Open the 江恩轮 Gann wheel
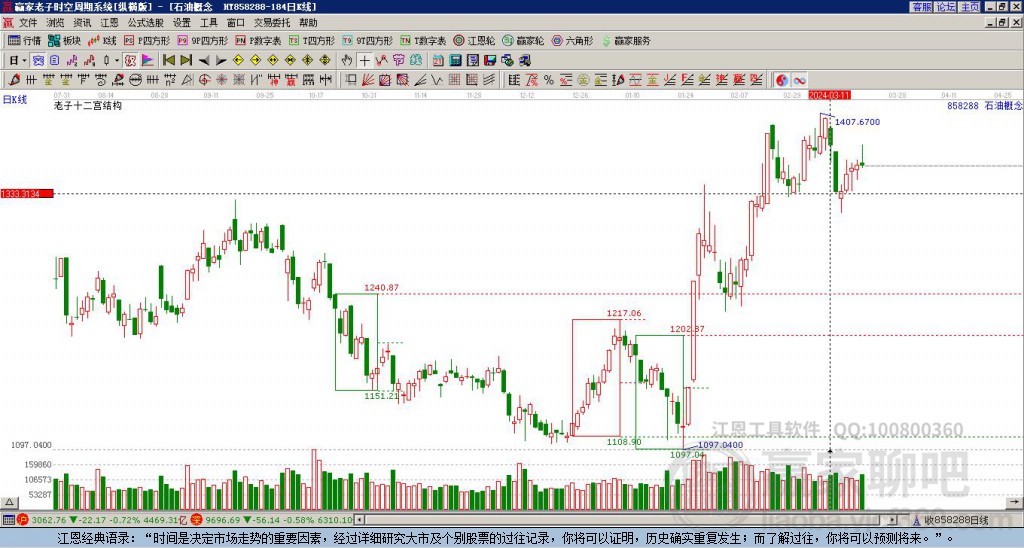The width and height of the screenshot is (1024, 548). 474,40
